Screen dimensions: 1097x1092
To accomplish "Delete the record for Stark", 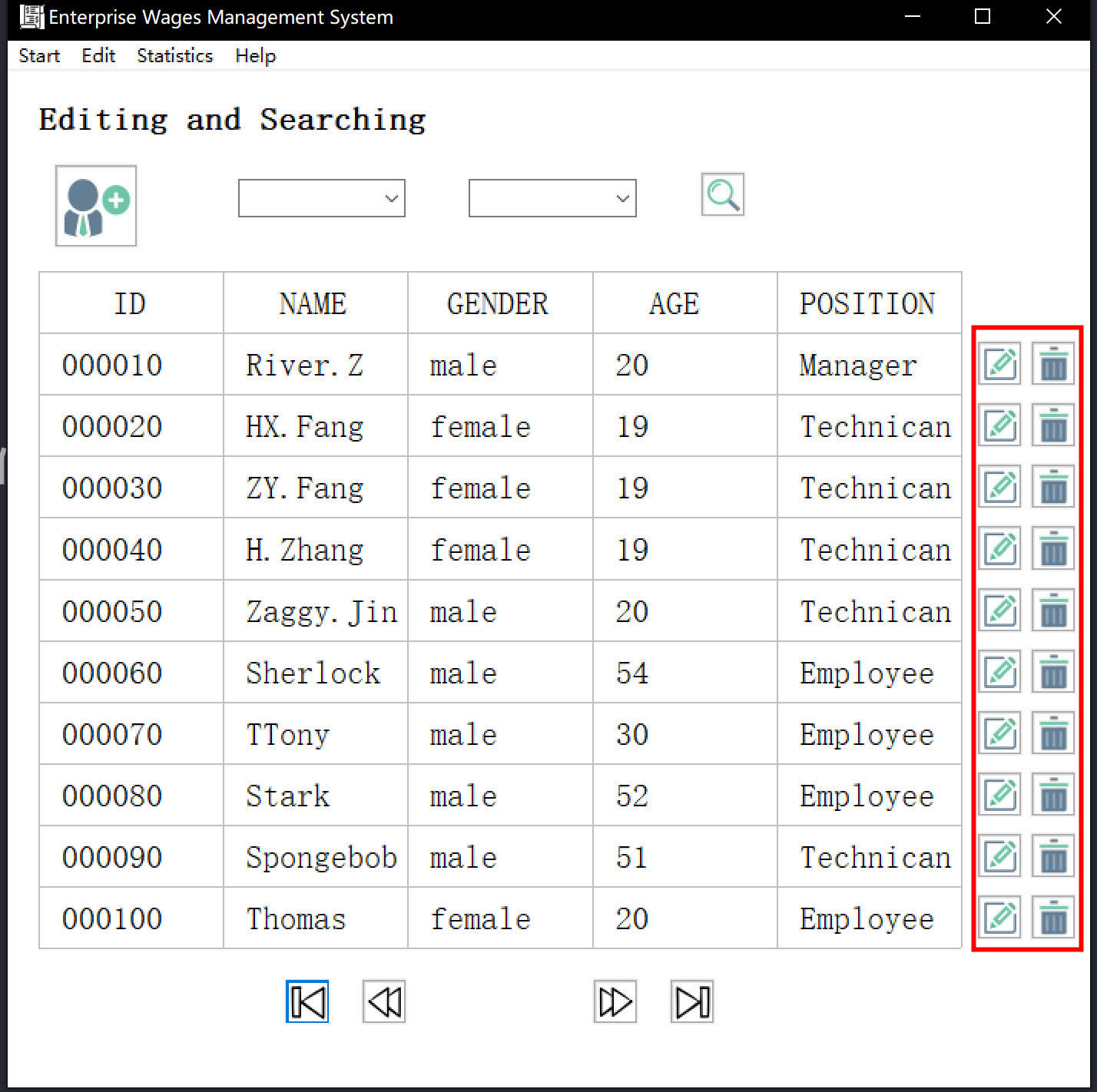I will [1053, 795].
